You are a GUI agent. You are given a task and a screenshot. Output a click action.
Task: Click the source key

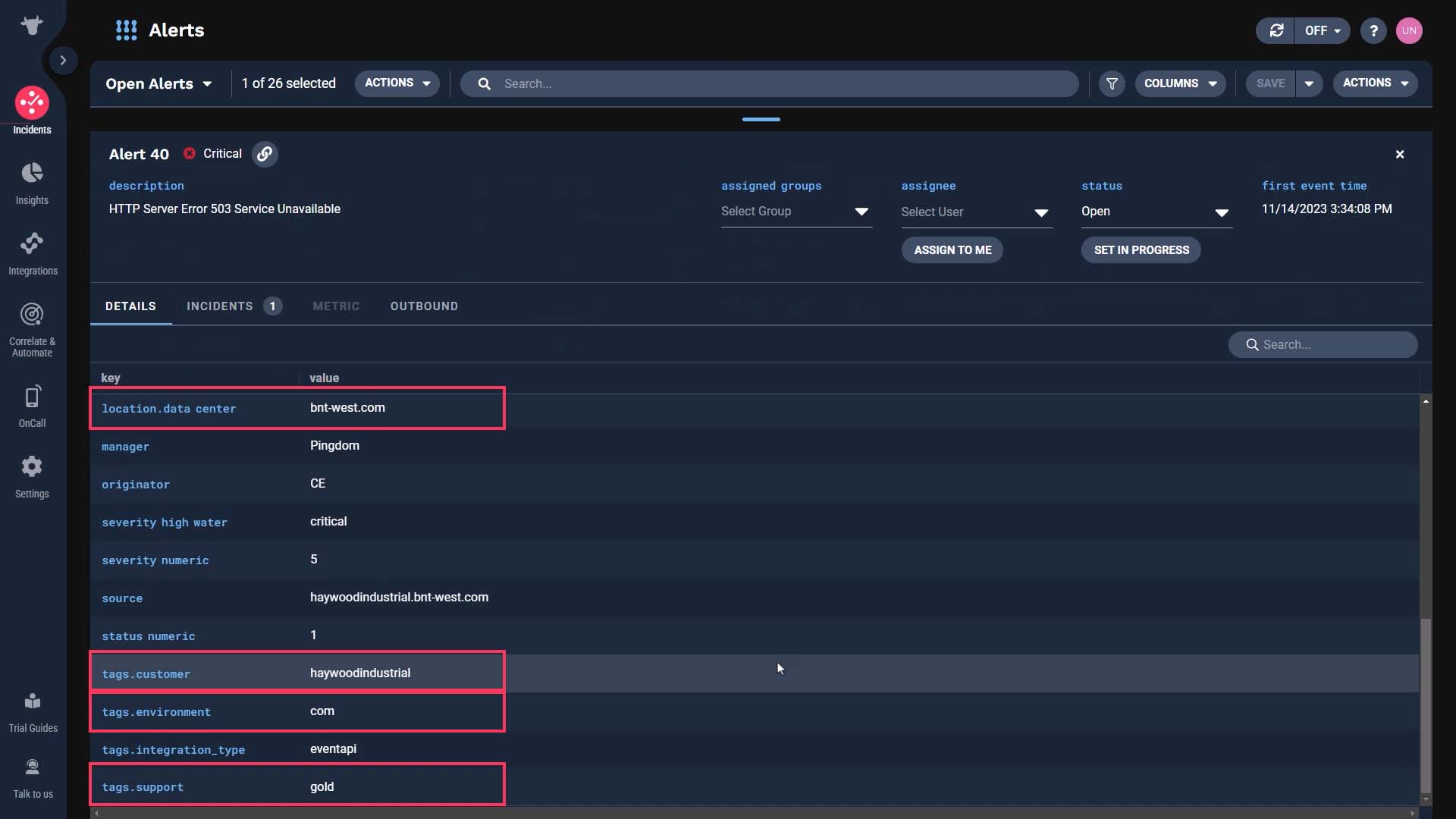coord(122,598)
